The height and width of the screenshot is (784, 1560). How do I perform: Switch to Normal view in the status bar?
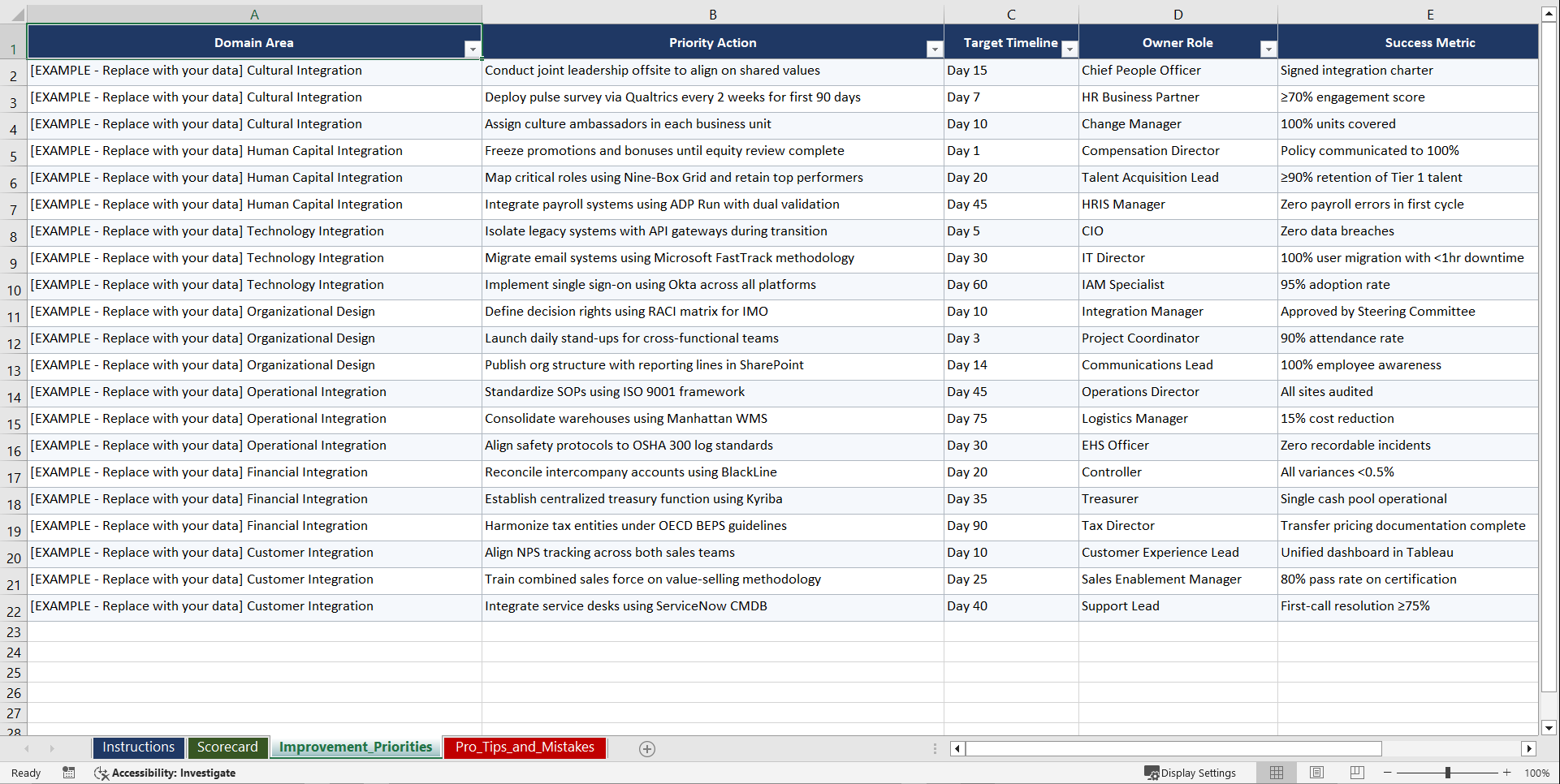pos(1276,773)
